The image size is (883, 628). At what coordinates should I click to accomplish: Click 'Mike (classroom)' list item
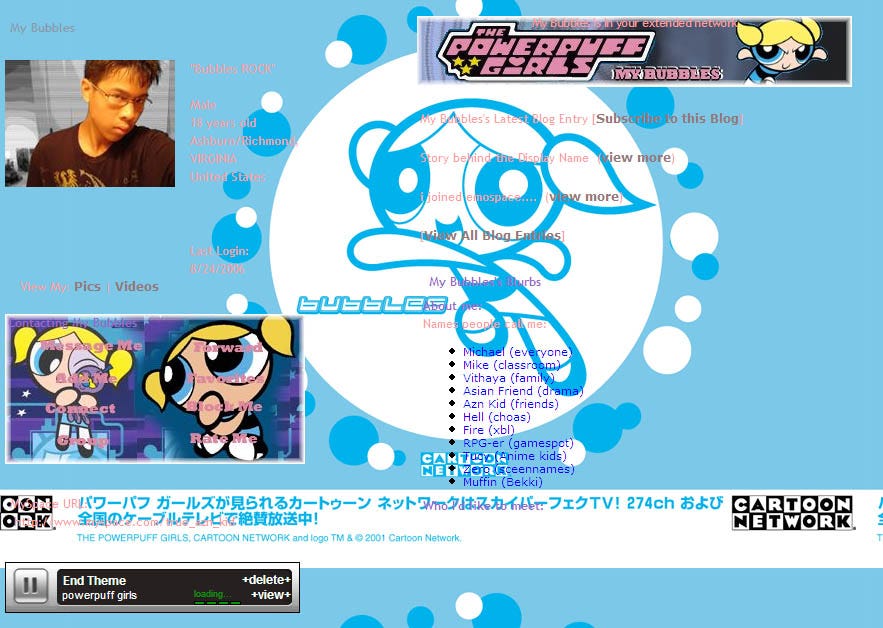pos(511,365)
